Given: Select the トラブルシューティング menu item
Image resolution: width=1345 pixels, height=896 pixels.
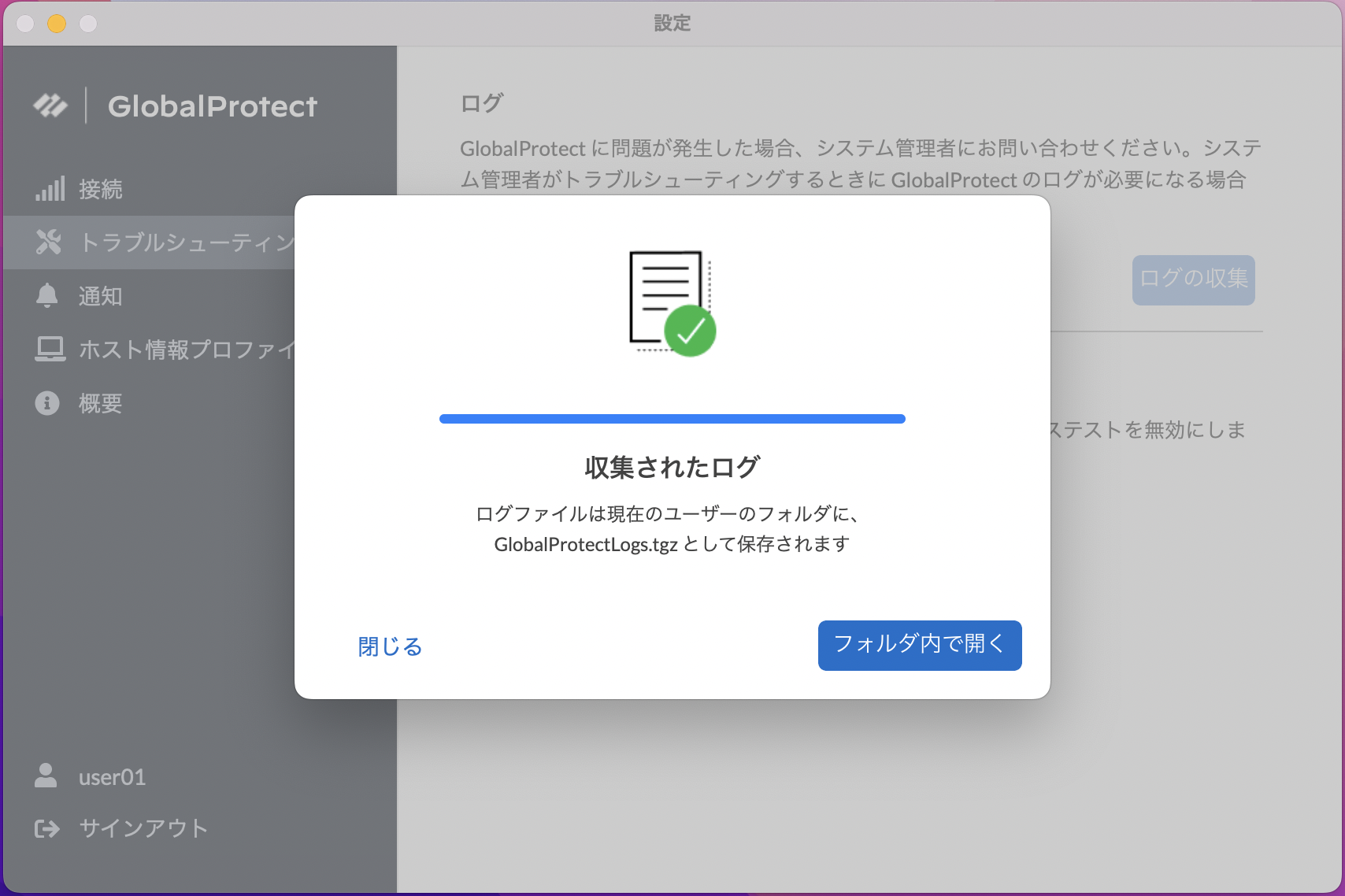Looking at the screenshot, I should (149, 243).
